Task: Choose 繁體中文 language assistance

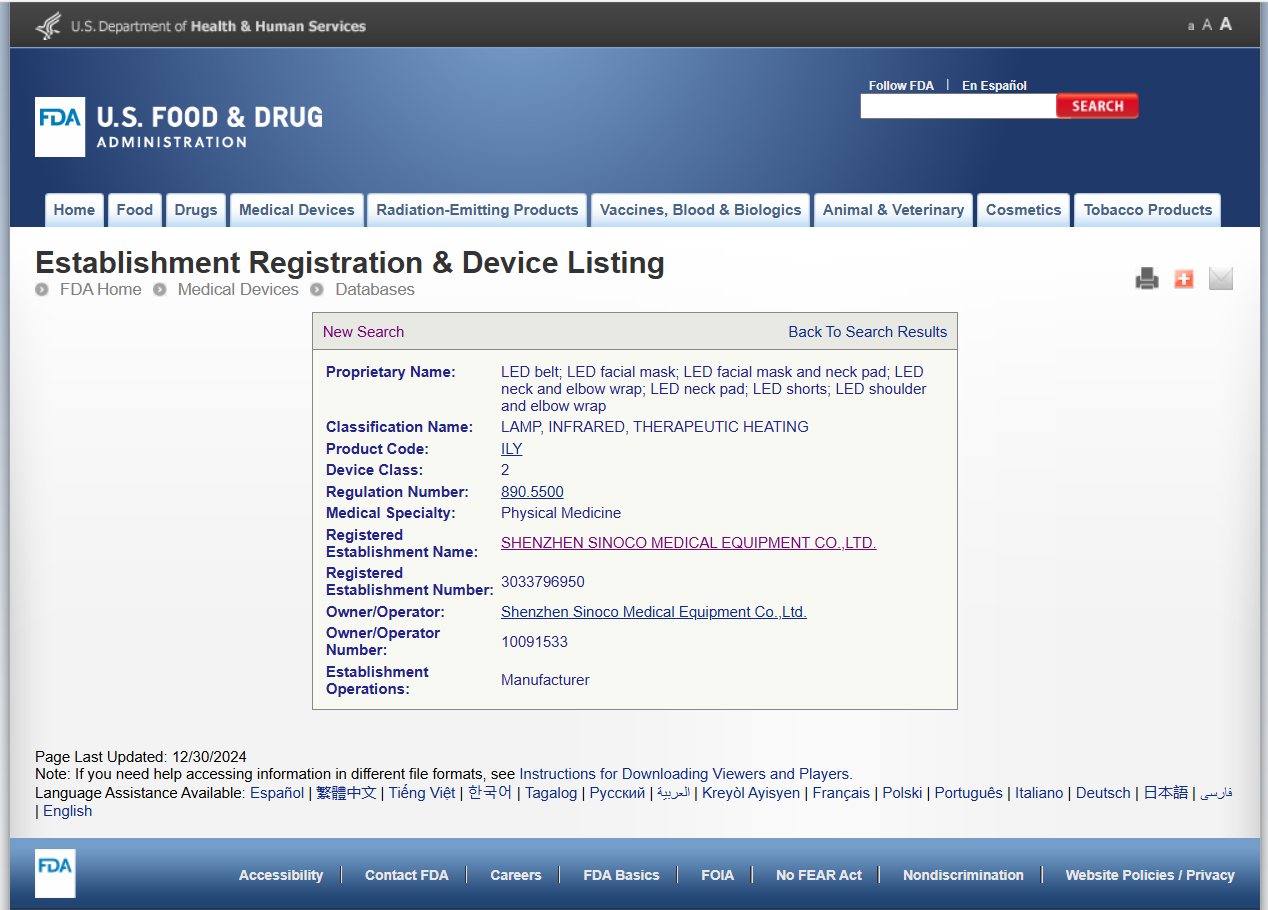Action: pos(347,793)
